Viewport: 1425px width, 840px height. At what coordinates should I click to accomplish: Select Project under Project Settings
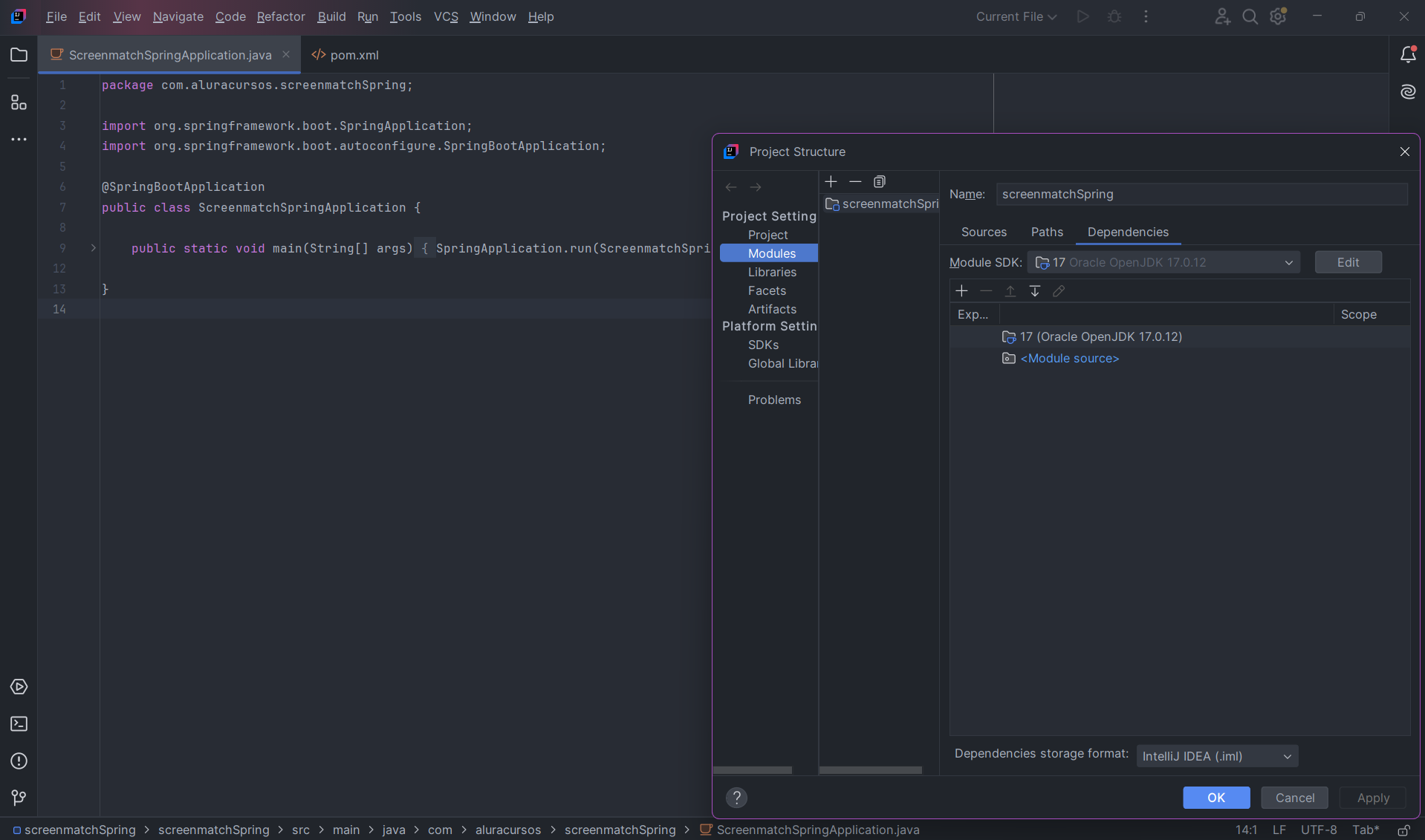[x=768, y=235]
